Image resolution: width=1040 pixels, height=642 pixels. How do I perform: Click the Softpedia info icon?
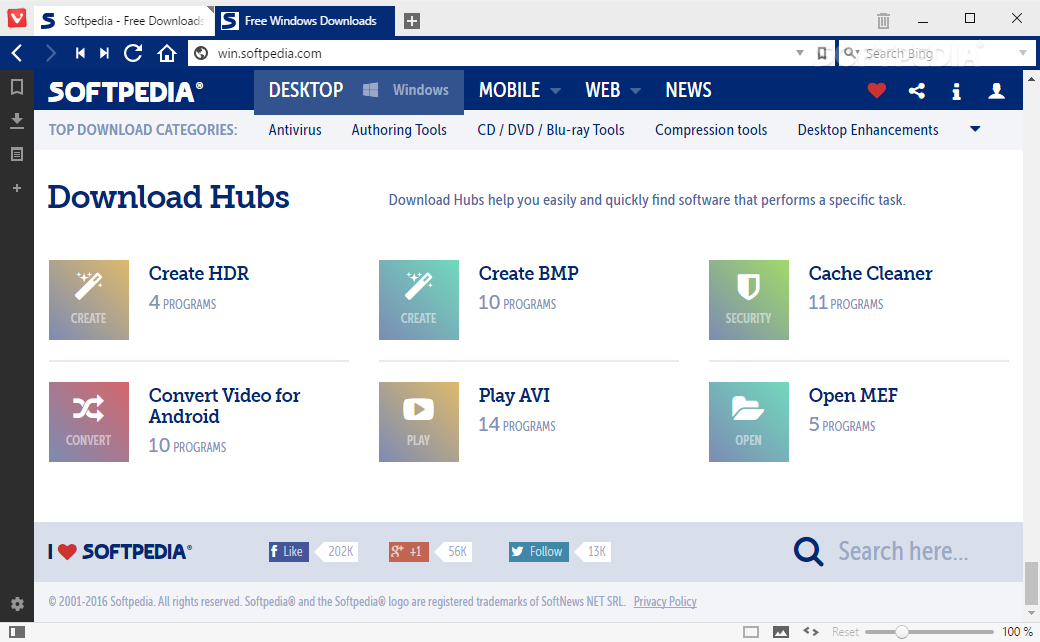pos(956,91)
